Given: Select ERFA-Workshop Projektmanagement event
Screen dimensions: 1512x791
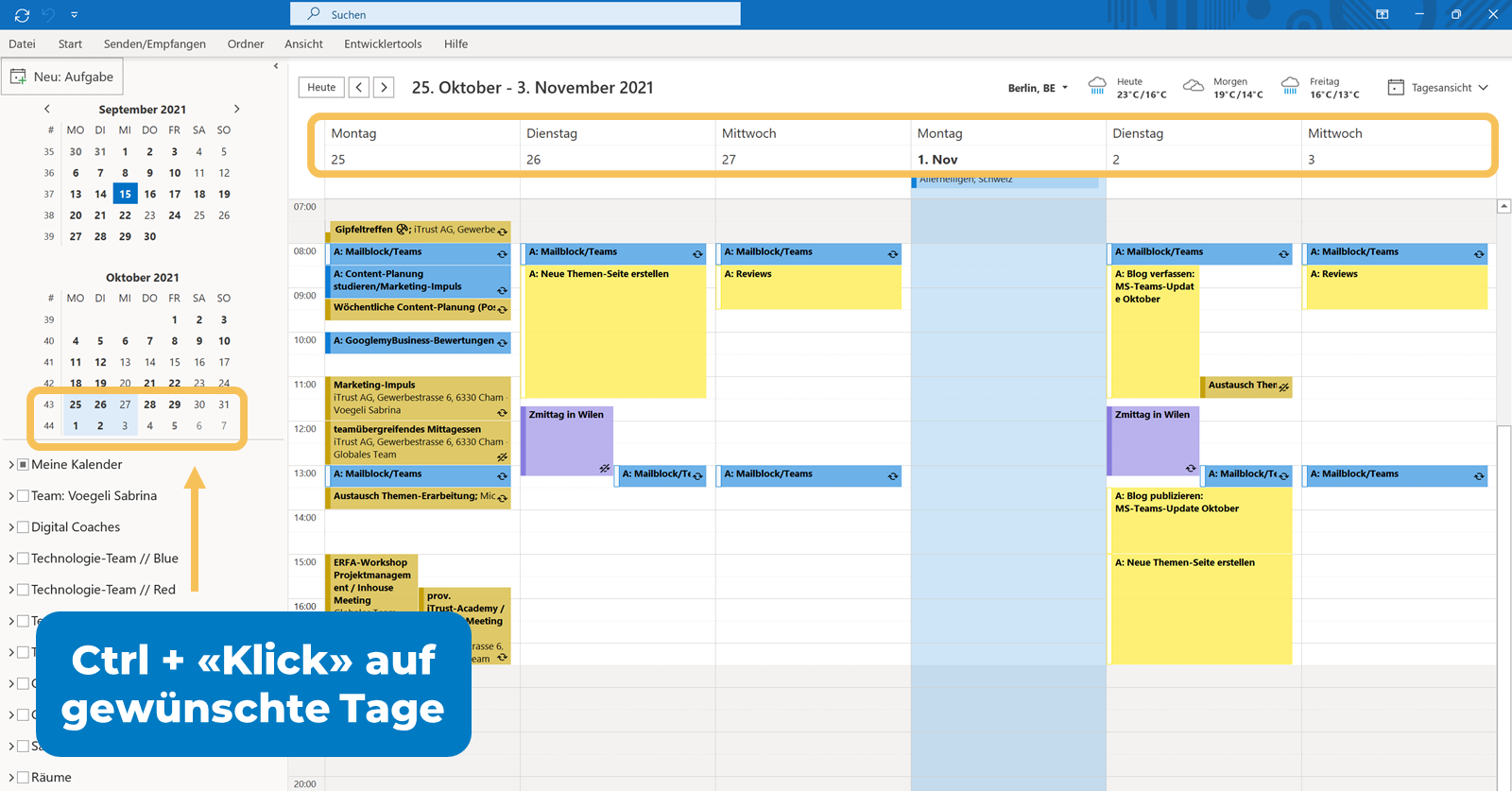Looking at the screenshot, I should pos(372,582).
